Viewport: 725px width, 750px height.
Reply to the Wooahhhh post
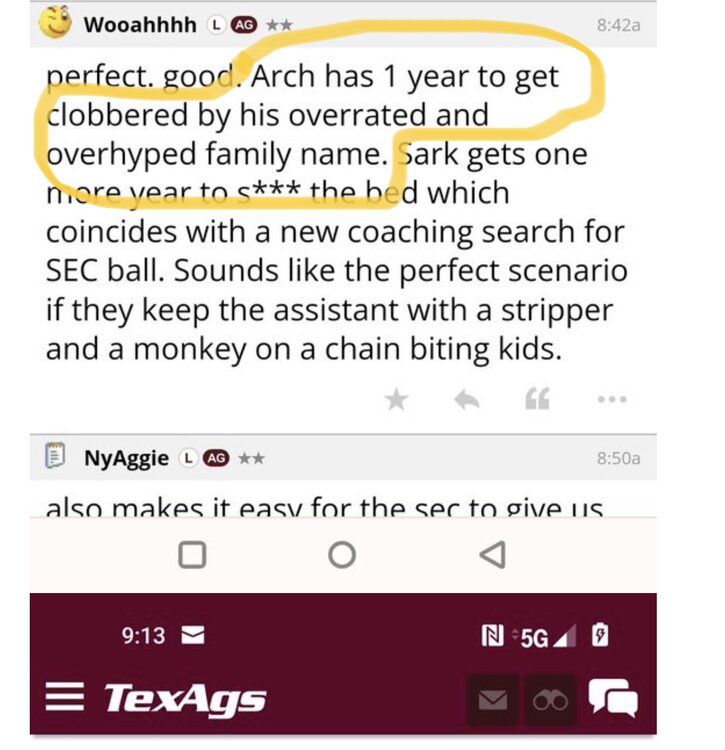(x=467, y=400)
